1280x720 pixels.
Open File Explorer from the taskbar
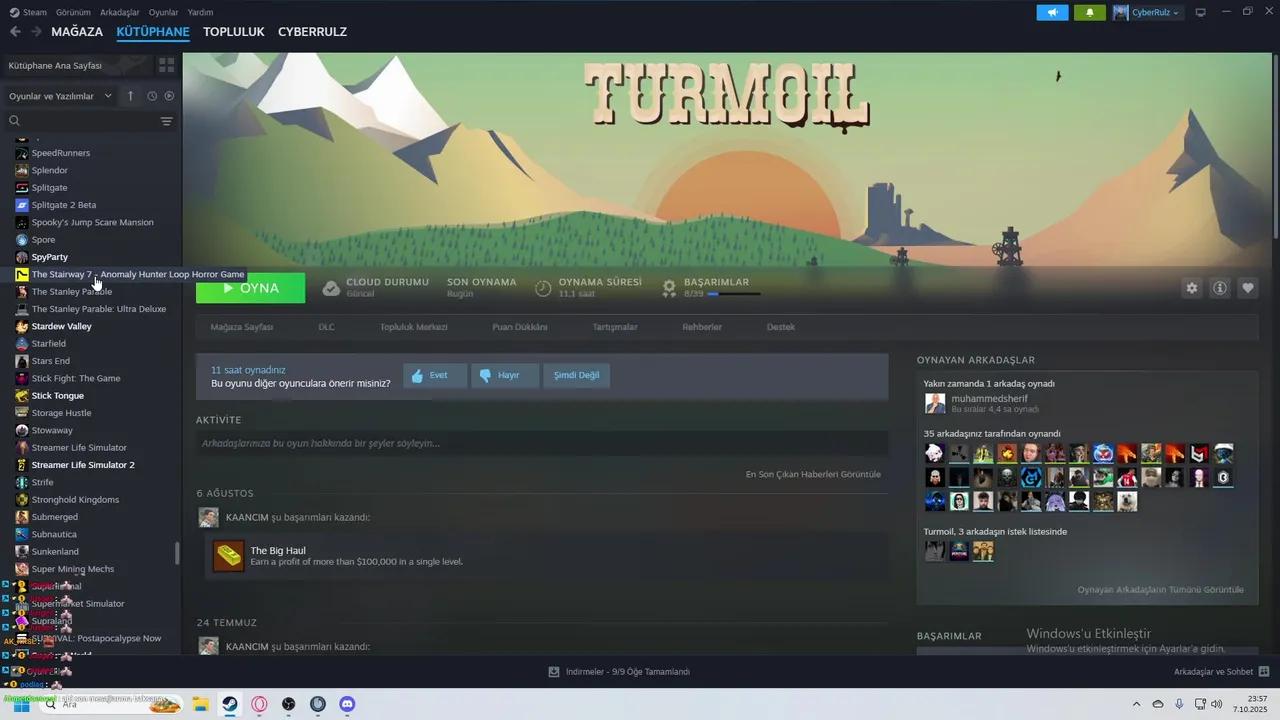pyautogui.click(x=200, y=704)
